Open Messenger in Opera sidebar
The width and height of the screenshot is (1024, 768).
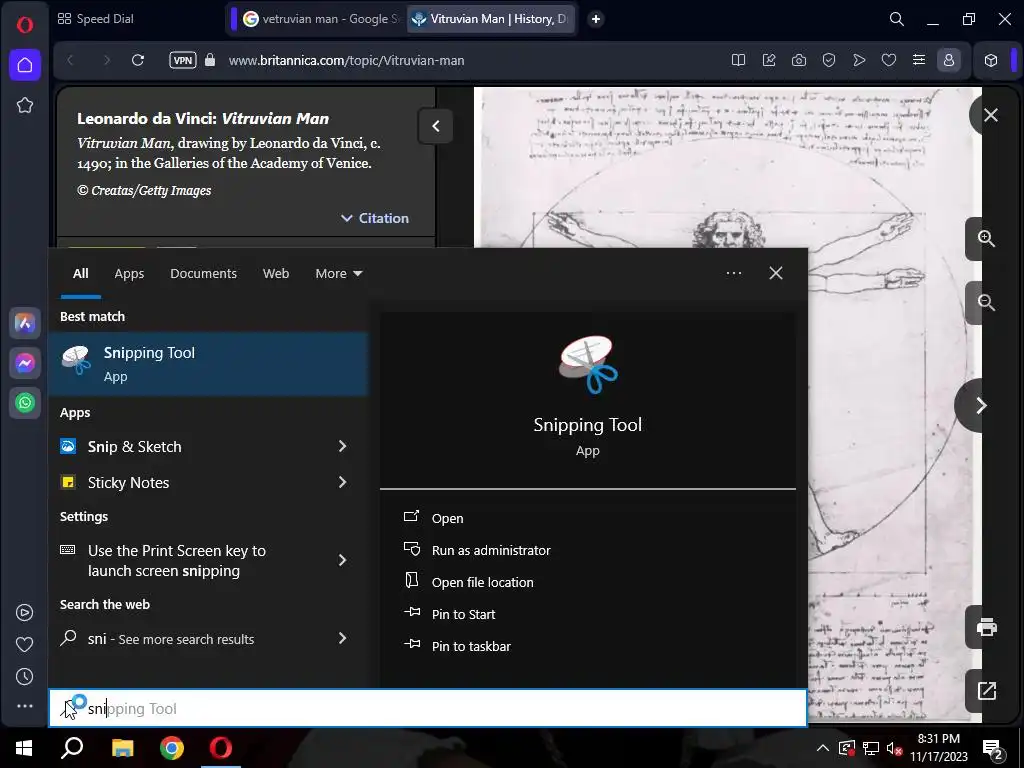25,362
